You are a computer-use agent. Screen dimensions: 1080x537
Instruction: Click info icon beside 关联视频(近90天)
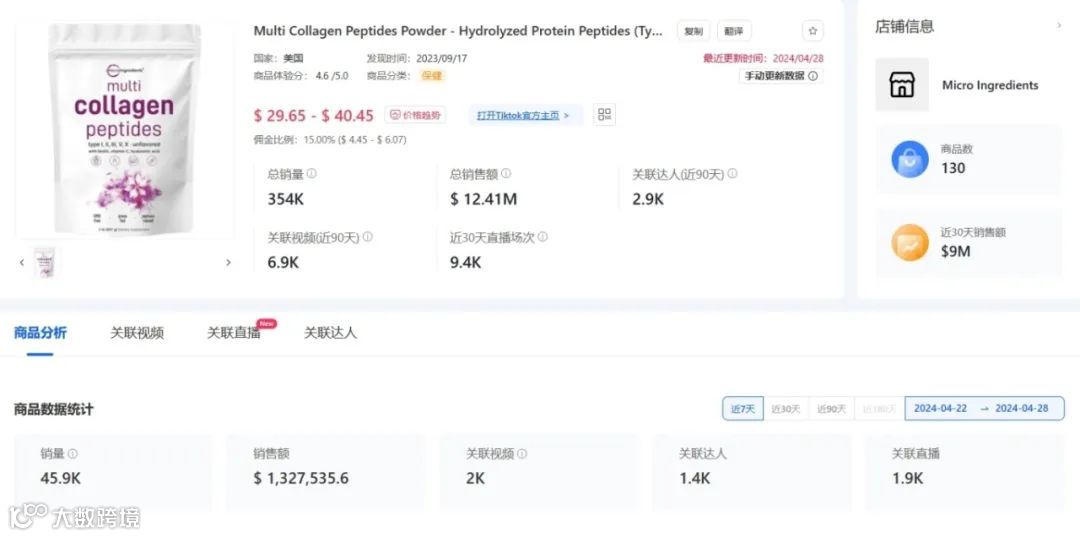[368, 237]
